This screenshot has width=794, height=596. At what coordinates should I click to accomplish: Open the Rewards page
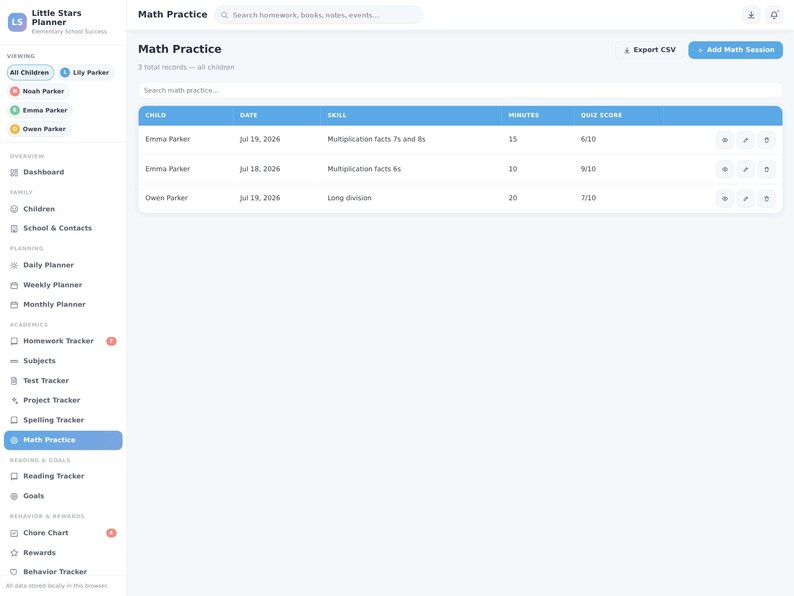point(63,552)
